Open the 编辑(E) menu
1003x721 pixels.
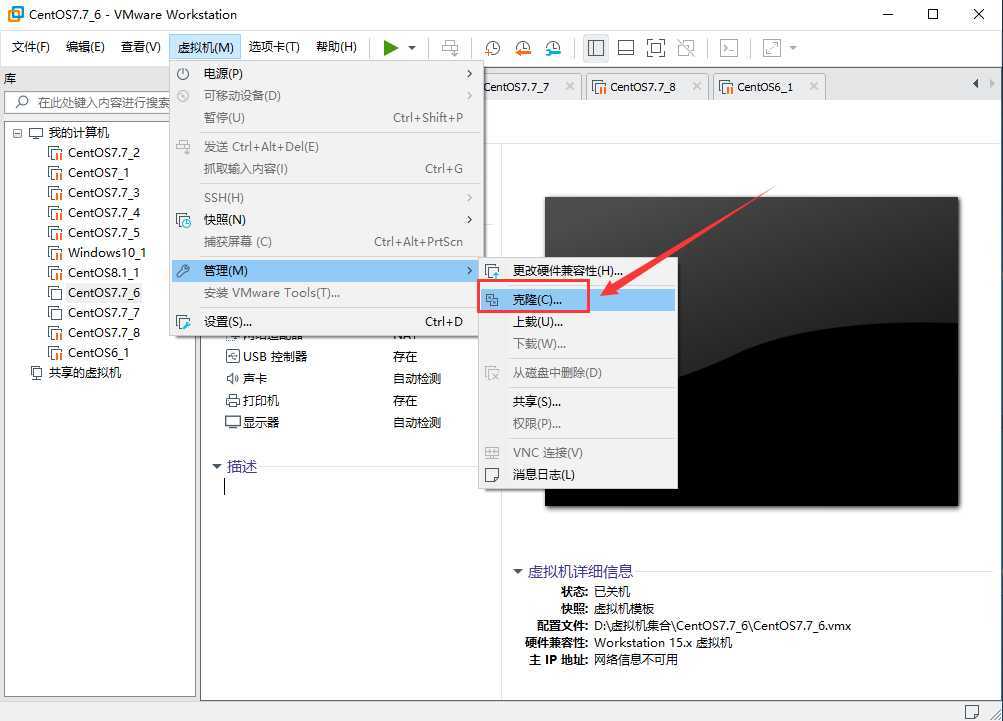(x=85, y=47)
